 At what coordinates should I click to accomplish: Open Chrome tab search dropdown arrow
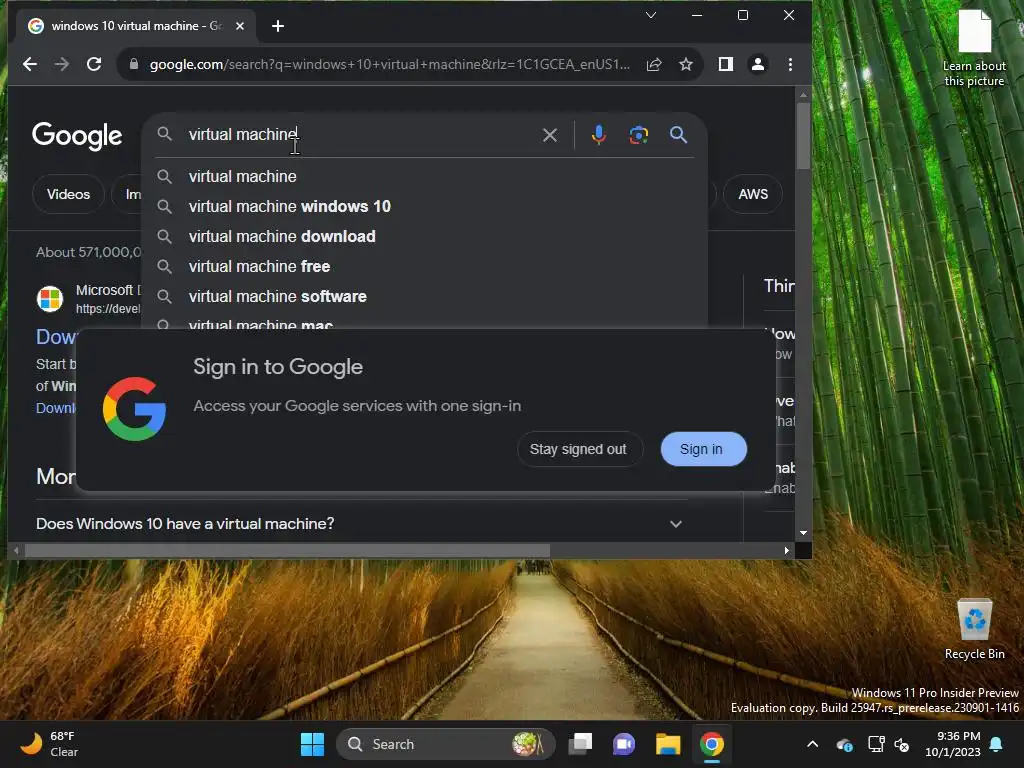coord(651,15)
